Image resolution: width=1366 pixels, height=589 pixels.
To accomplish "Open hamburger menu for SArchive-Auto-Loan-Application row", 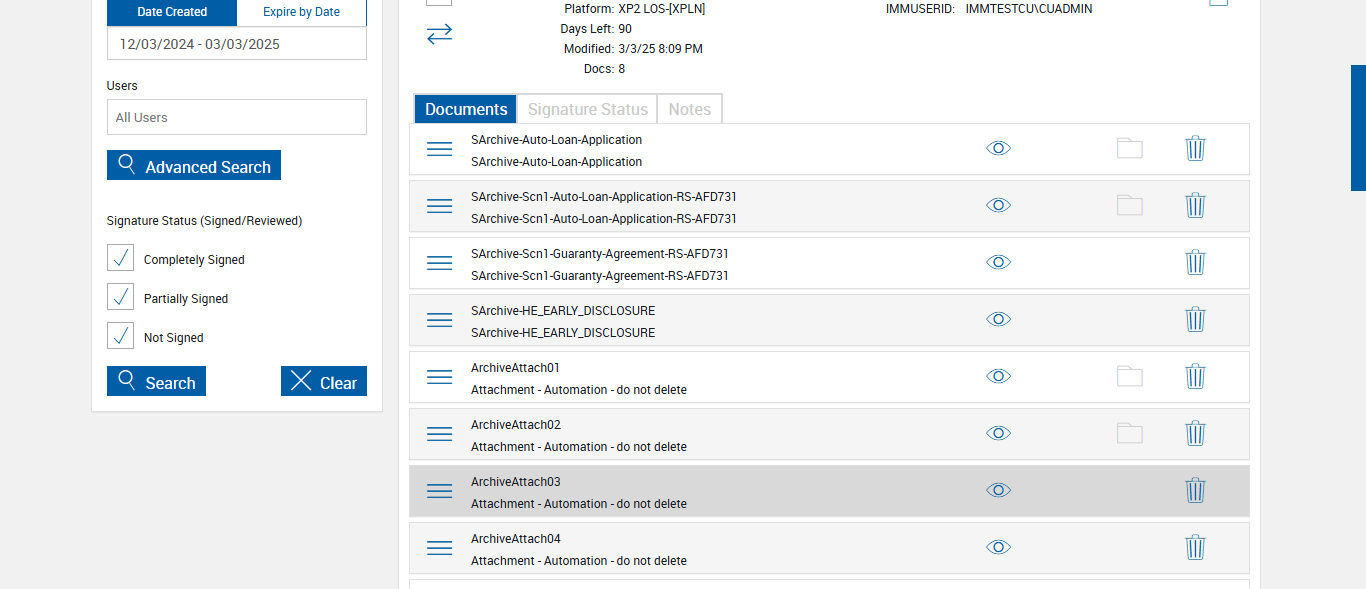I will [x=440, y=149].
